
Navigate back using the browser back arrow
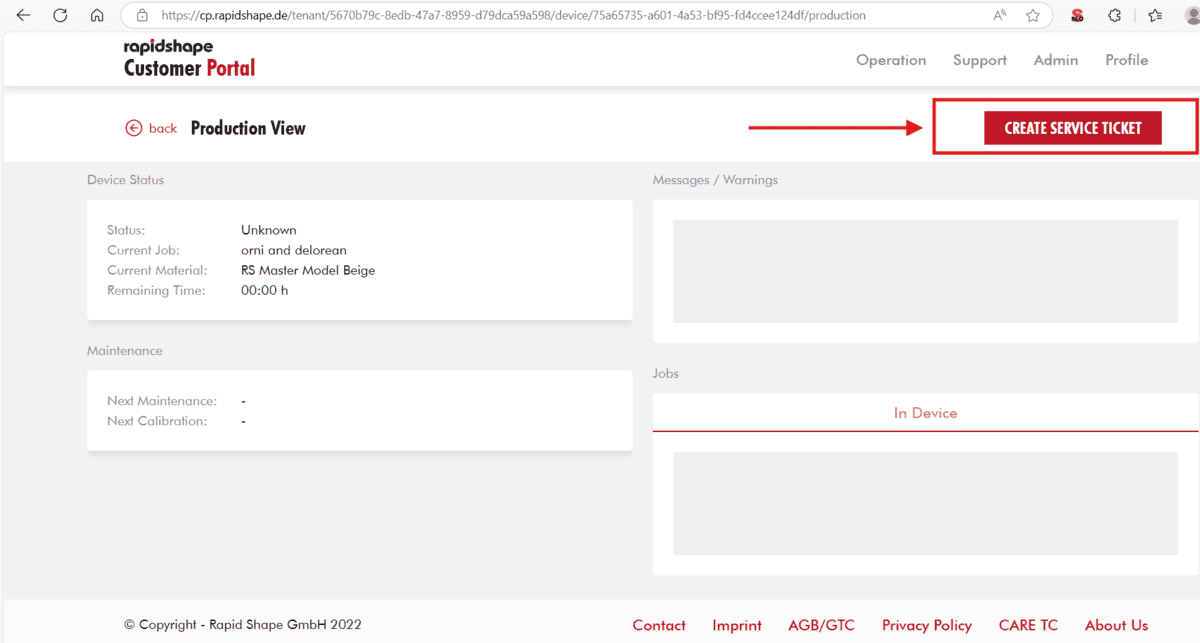[x=22, y=15]
